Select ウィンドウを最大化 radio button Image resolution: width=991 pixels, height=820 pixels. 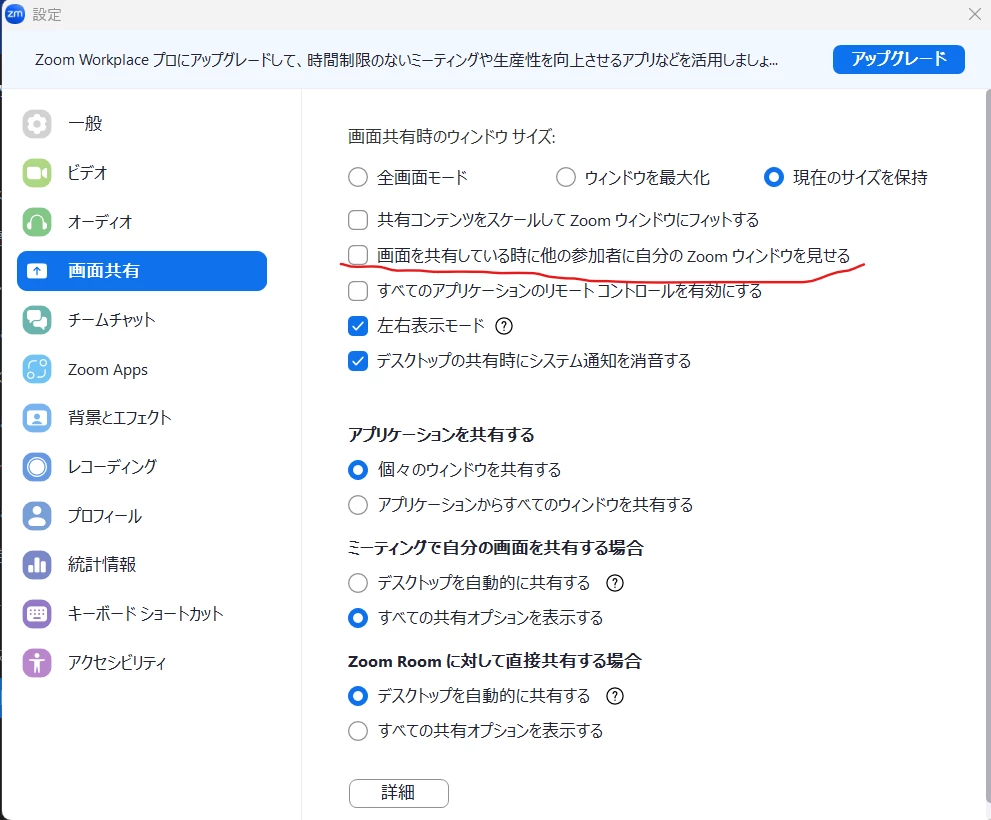tap(566, 177)
